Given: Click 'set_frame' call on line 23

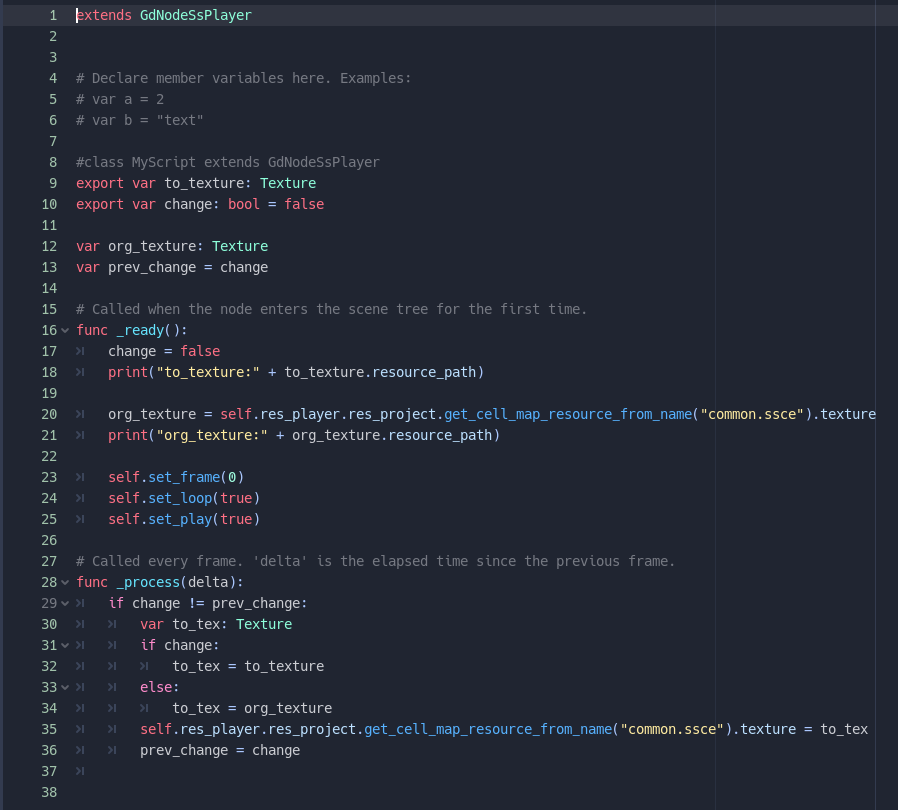Looking at the screenshot, I should pyautogui.click(x=184, y=477).
